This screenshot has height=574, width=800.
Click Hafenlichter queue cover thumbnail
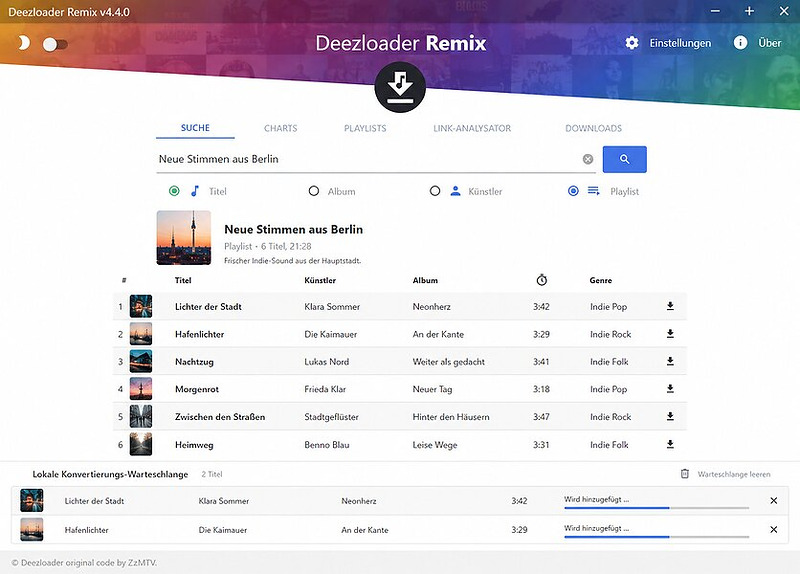pos(32,530)
